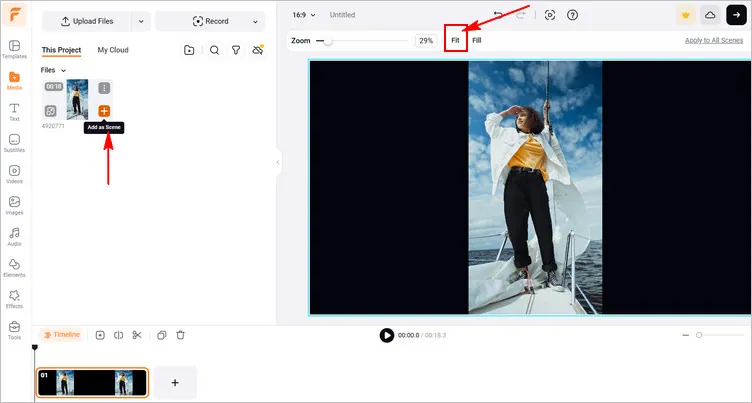Viewport: 752px width, 403px height.
Task: Expand Record dropdown arrow
Action: [x=255, y=22]
